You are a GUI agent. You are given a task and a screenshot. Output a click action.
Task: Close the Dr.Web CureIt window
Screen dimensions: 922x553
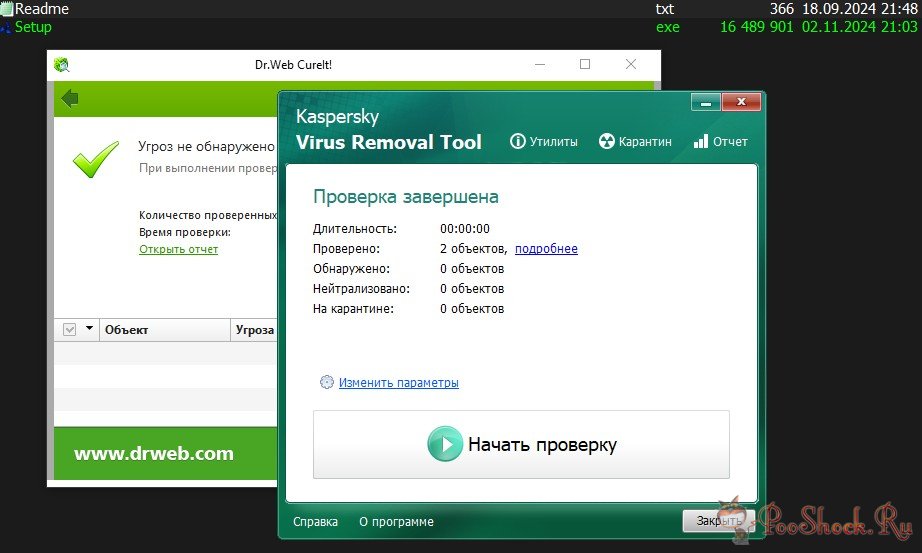(631, 64)
